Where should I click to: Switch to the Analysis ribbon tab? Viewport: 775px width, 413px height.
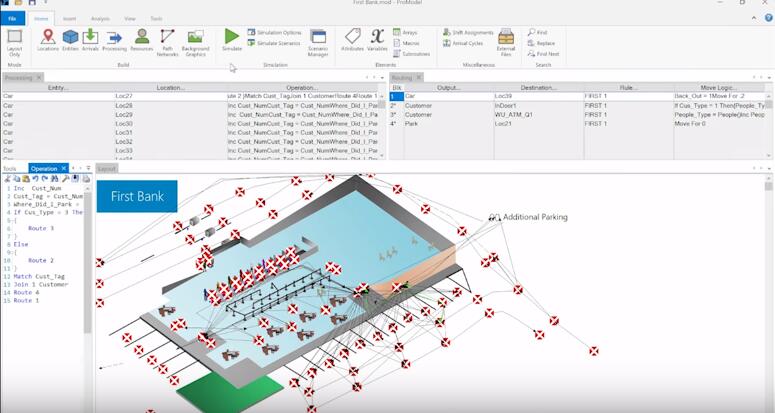(100, 19)
